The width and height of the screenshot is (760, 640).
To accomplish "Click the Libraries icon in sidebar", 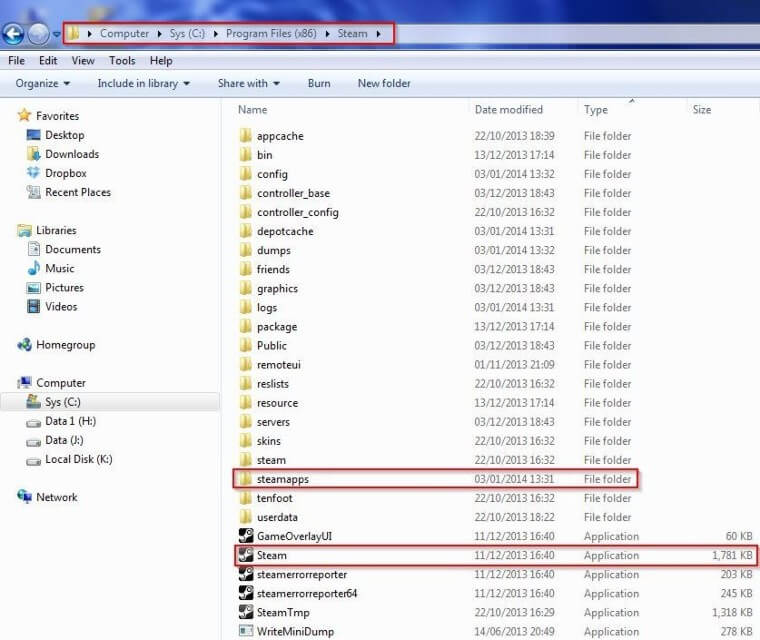I will (x=24, y=230).
